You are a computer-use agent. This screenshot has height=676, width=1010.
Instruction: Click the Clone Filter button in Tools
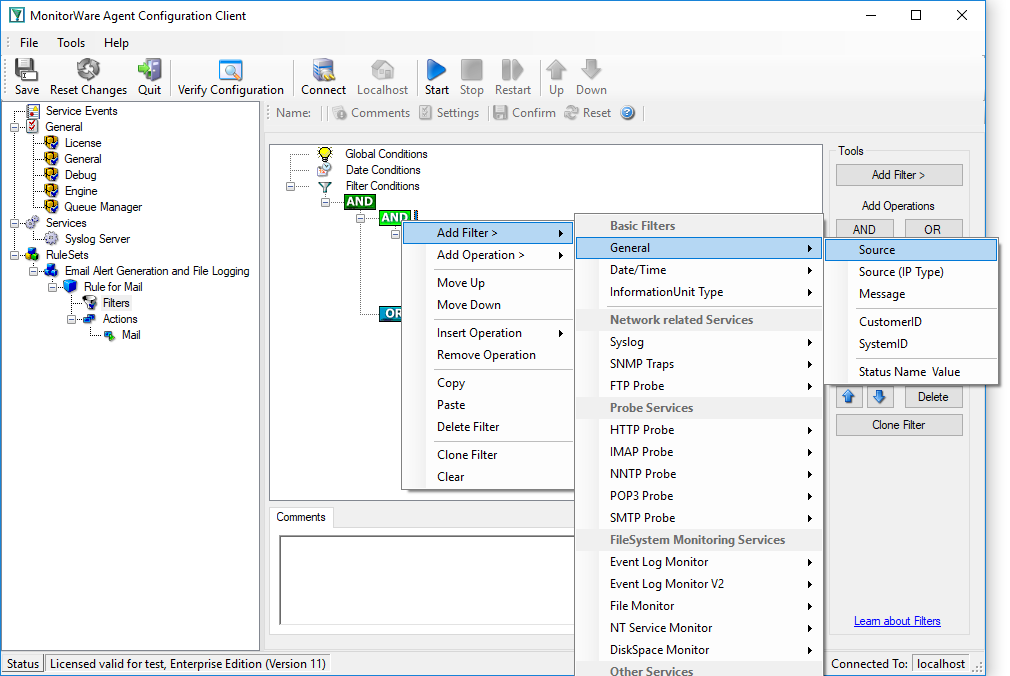pos(899,425)
